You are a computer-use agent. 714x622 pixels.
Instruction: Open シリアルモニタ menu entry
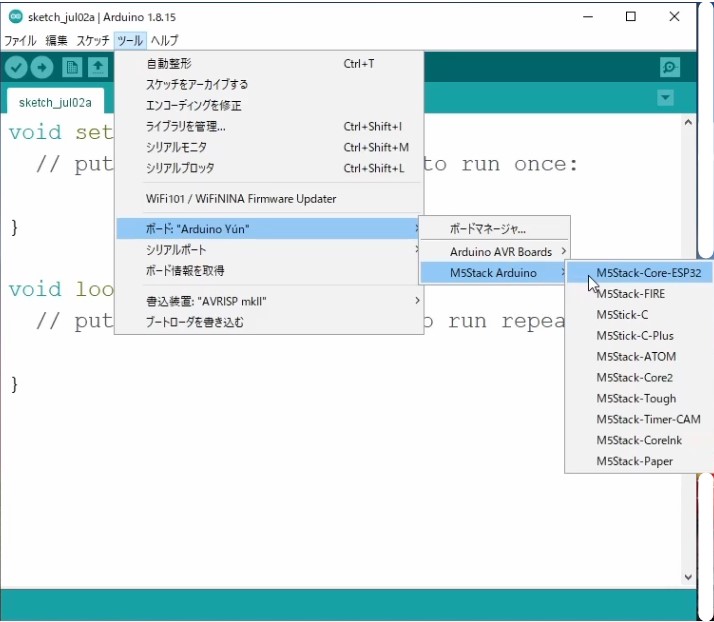(270, 147)
